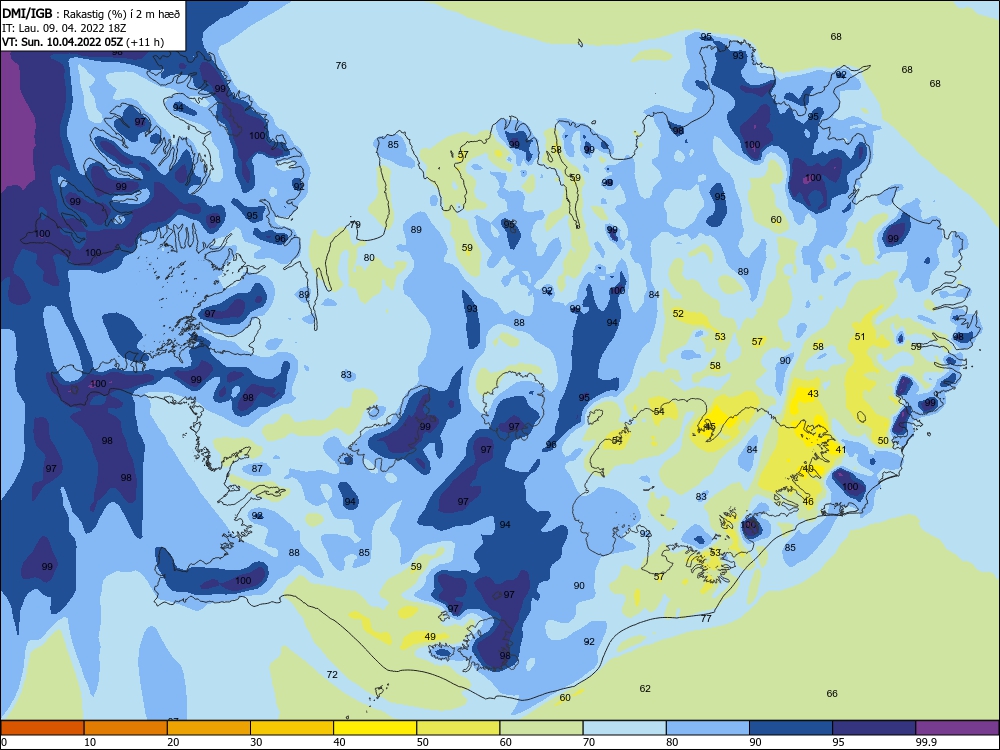Click the '41' humidity value on map
Screen dimensions: 1000x750
coord(841,450)
